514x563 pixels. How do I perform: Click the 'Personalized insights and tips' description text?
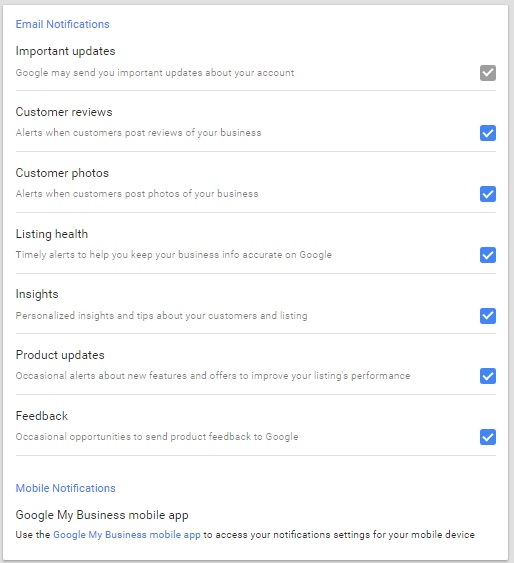(162, 316)
